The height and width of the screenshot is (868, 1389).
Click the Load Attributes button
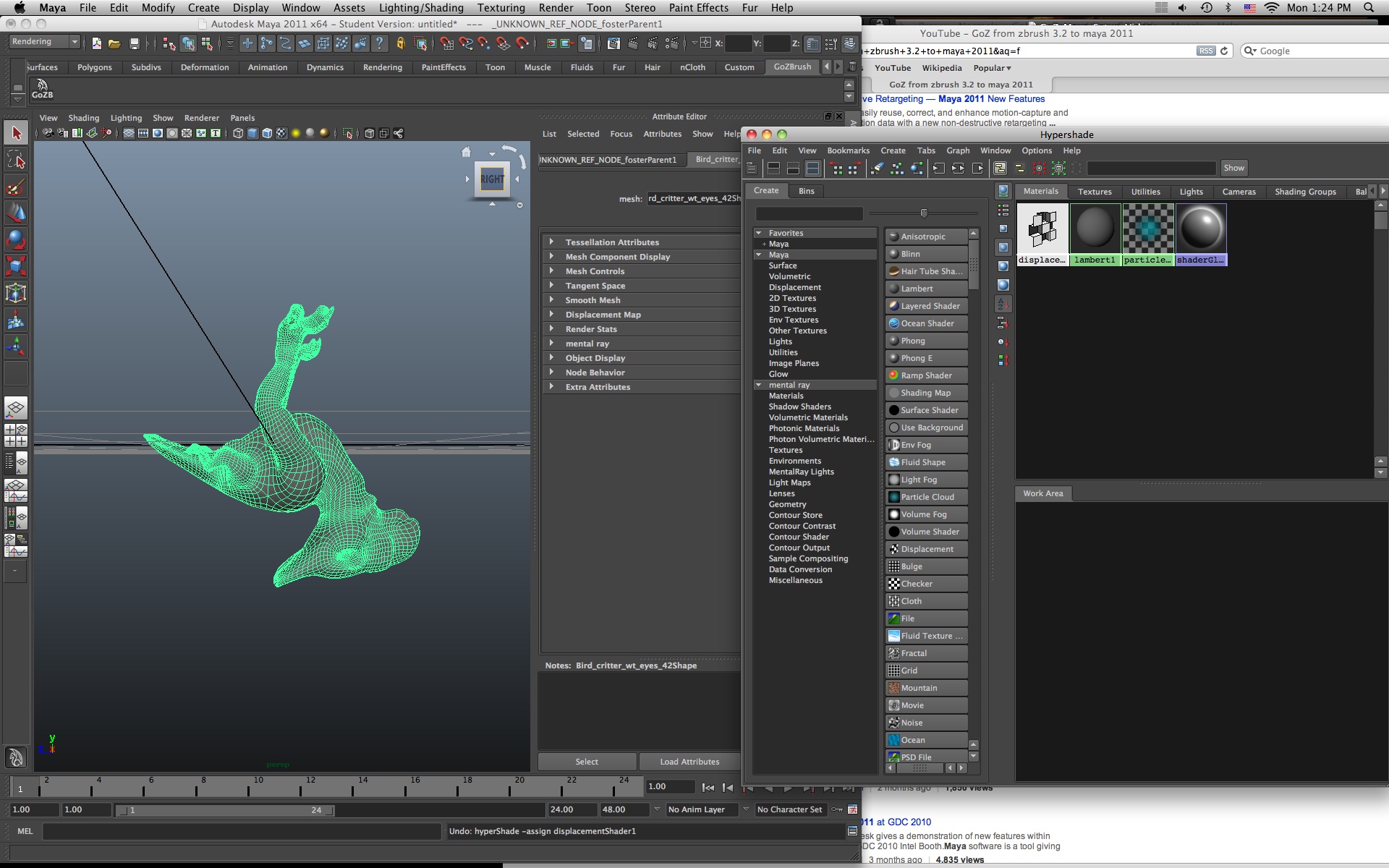(689, 761)
